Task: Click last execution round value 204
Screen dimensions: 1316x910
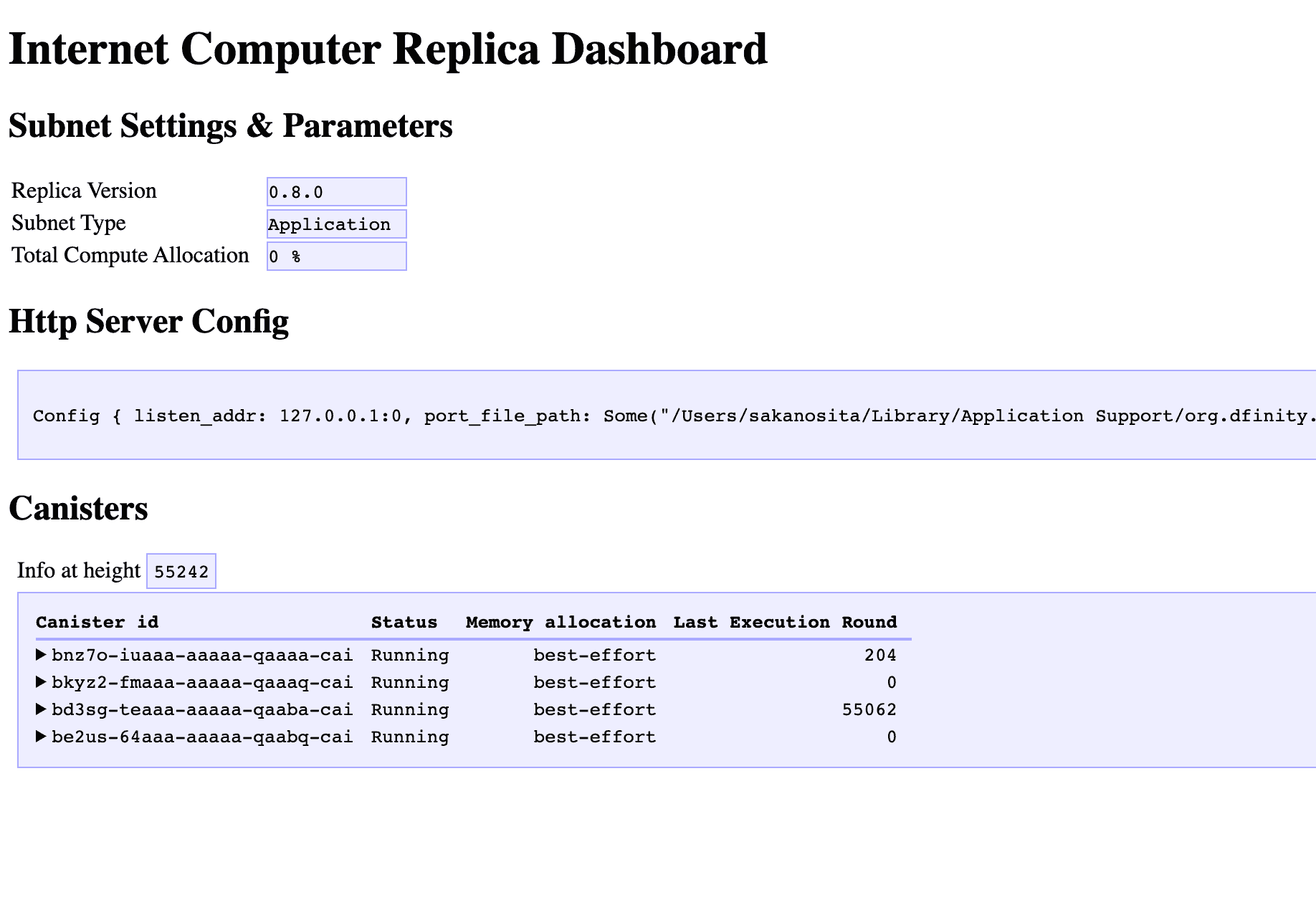Action: pyautogui.click(x=880, y=655)
